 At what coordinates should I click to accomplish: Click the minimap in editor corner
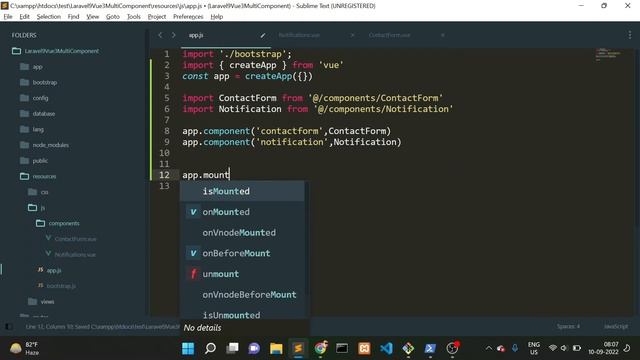coord(608,54)
